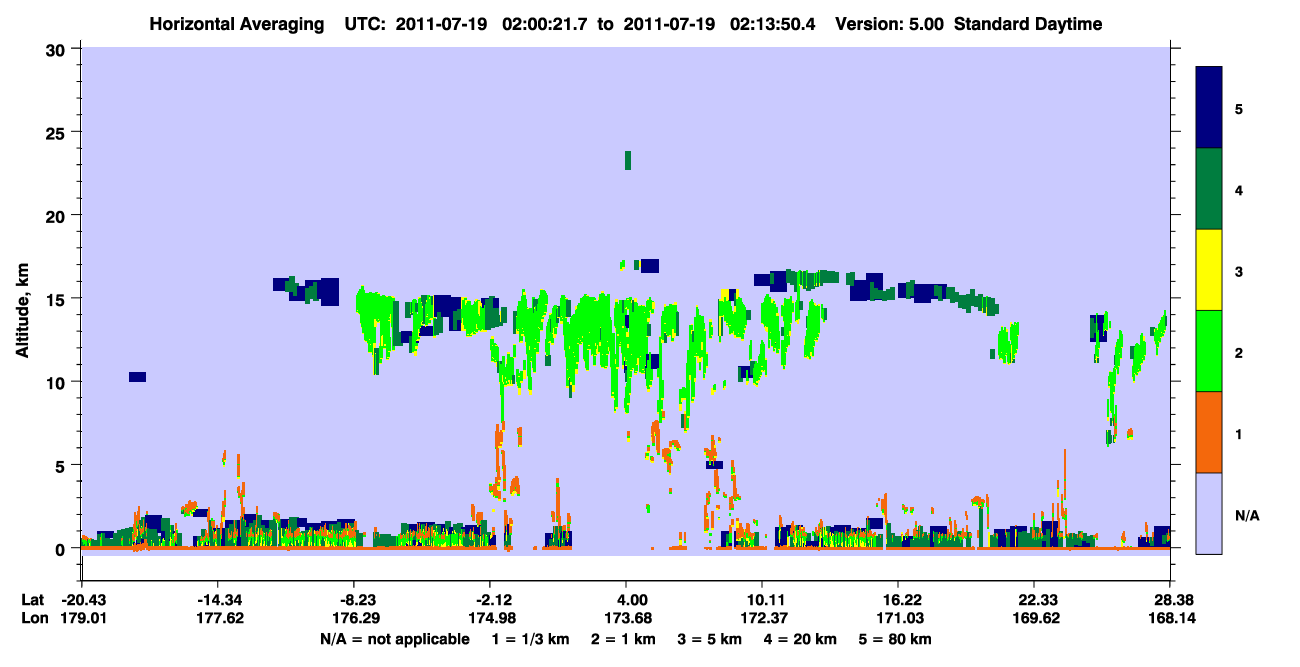Click the dark green level 4 legend swatch
Screen dimensions: 1300x667
point(1210,189)
